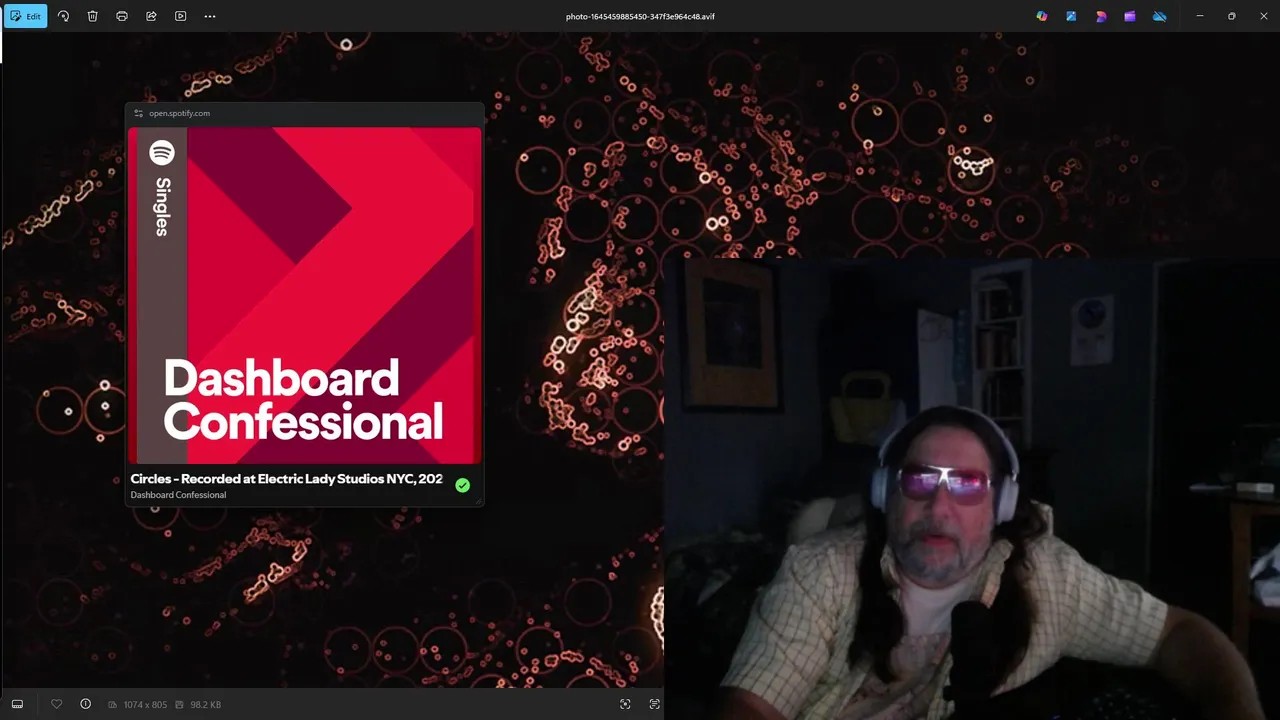The width and height of the screenshot is (1280, 720).
Task: Click the photo filename in title bar
Action: pos(640,16)
